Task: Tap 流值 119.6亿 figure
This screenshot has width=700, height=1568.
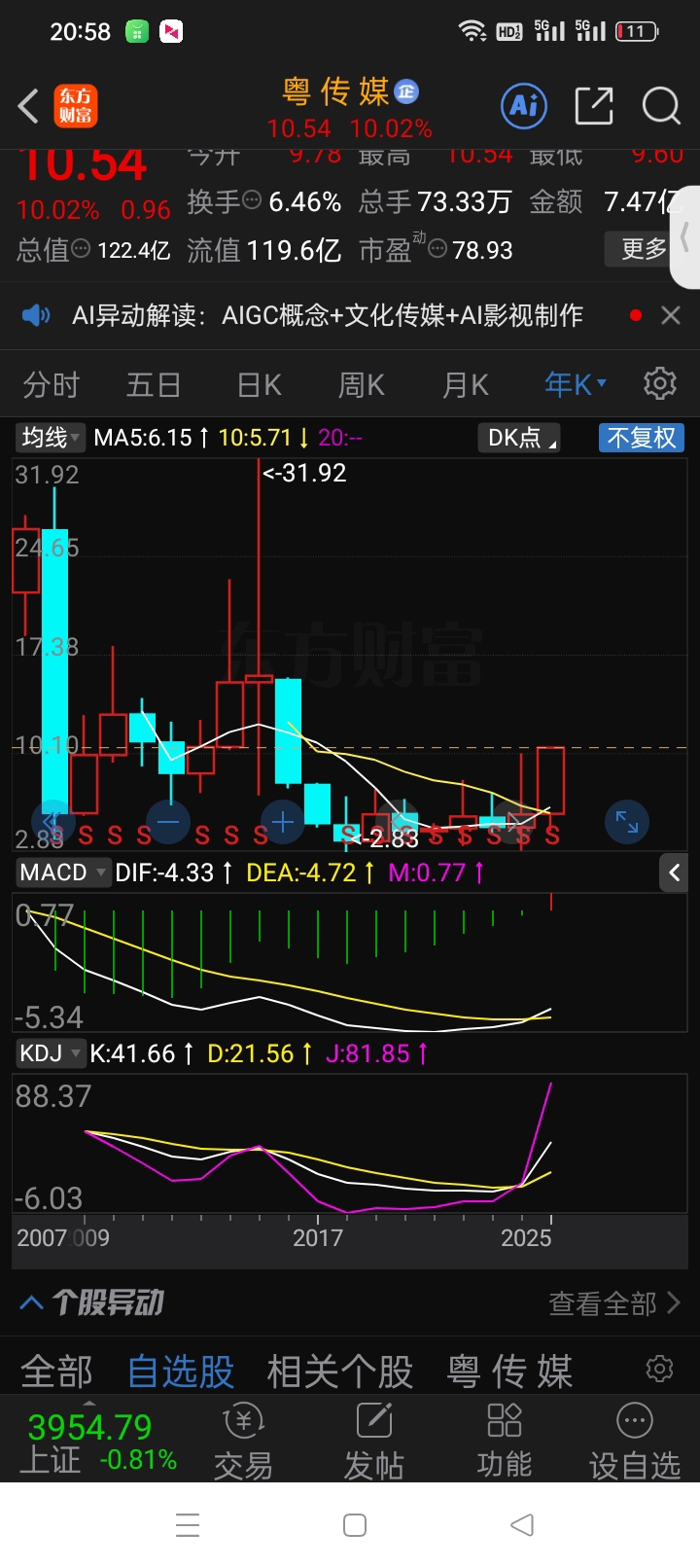Action: (x=264, y=250)
